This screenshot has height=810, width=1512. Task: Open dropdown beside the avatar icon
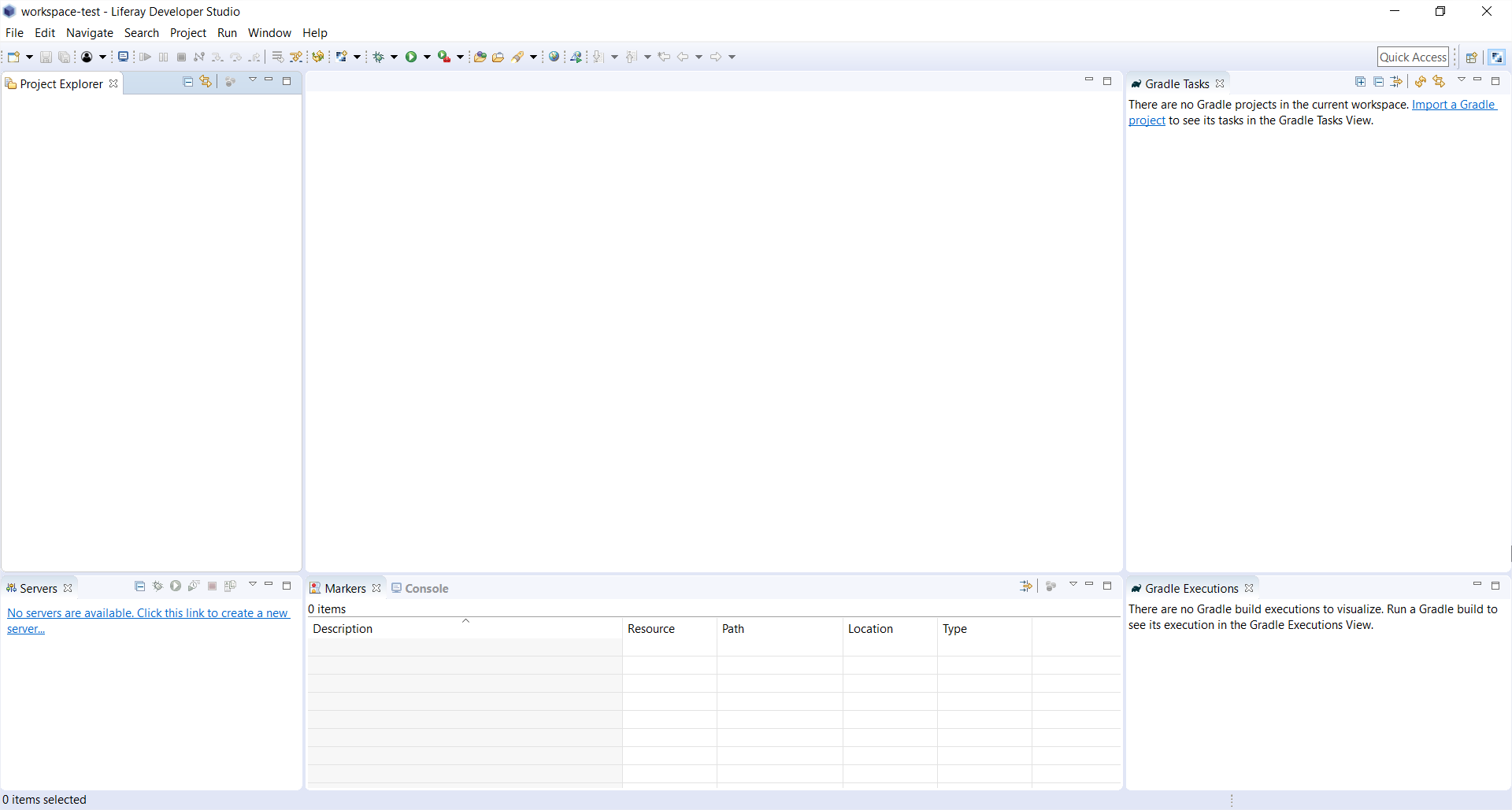coord(102,57)
